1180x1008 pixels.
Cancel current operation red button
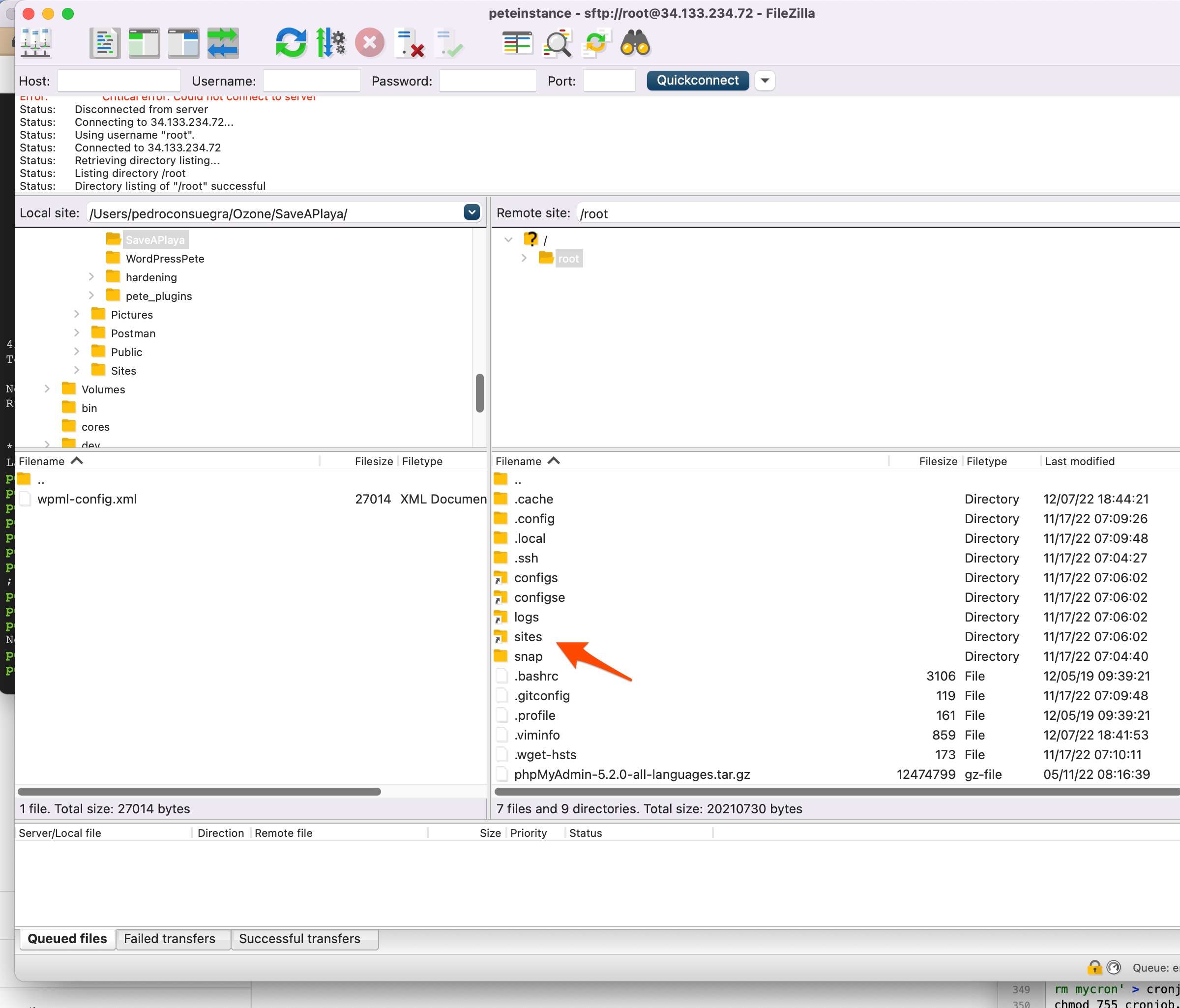[x=370, y=43]
